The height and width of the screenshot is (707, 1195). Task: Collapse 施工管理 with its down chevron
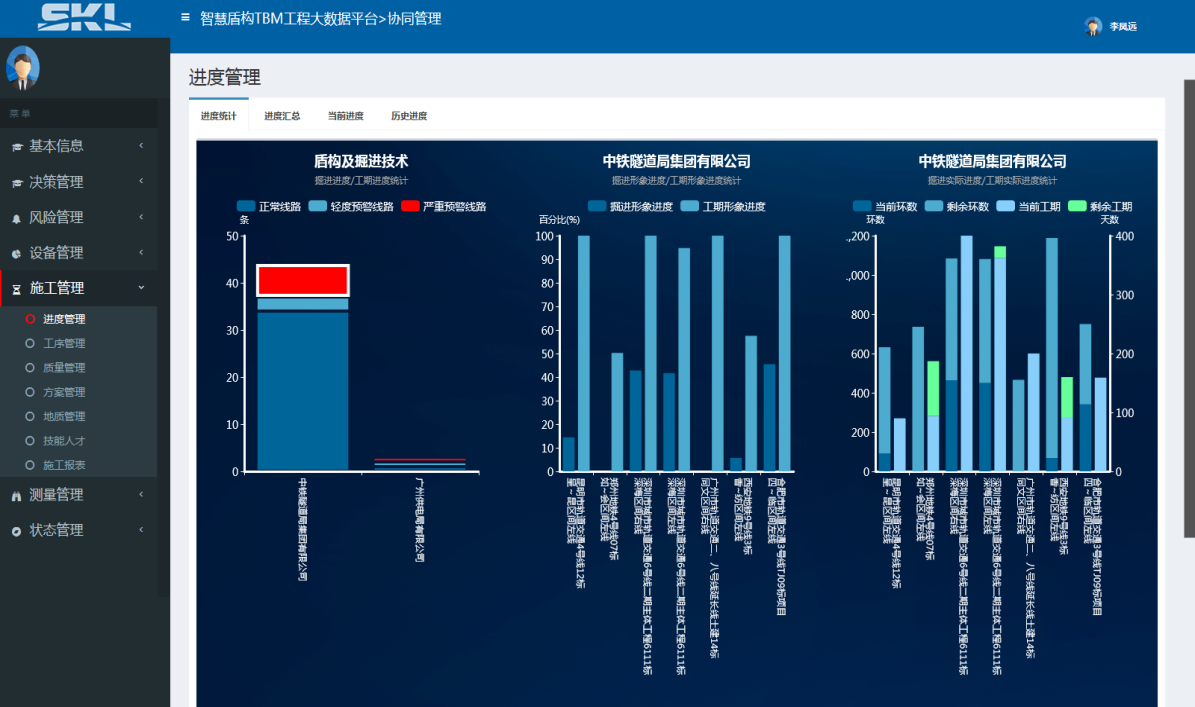(x=141, y=288)
